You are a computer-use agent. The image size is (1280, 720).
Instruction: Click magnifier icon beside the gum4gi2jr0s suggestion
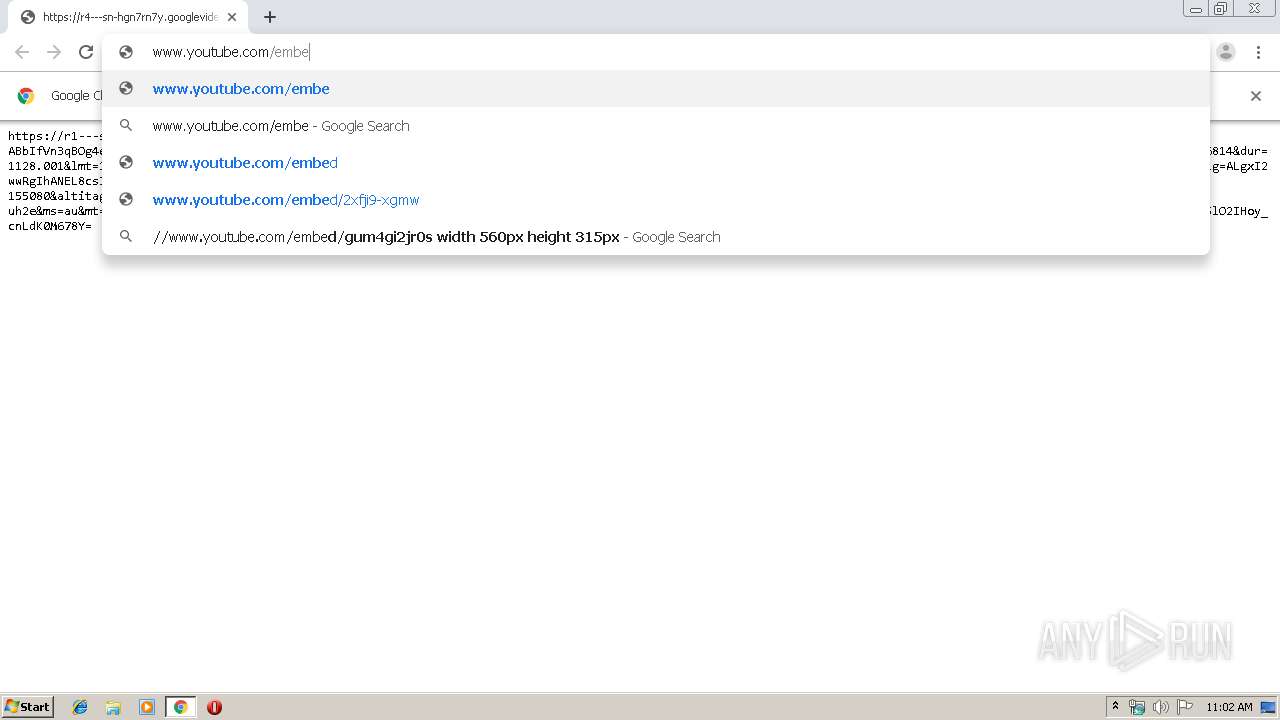[126, 236]
